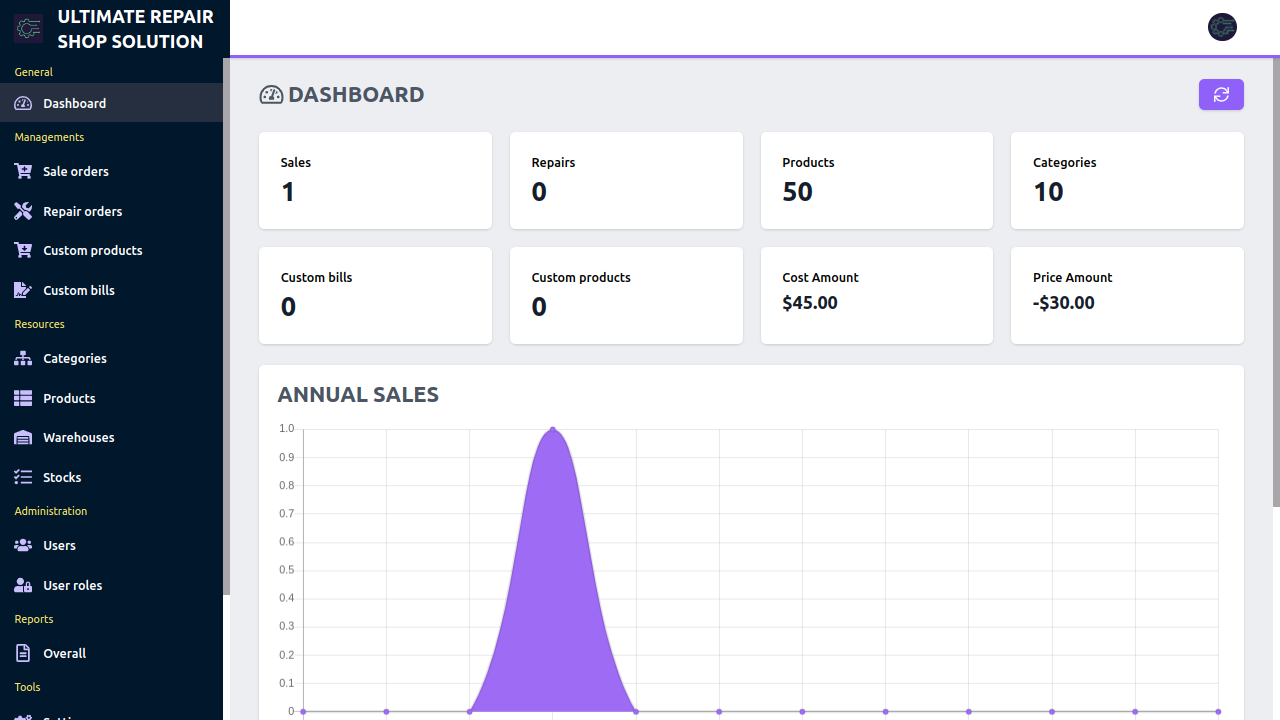
Task: Click the Users group icon
Action: (x=22, y=545)
